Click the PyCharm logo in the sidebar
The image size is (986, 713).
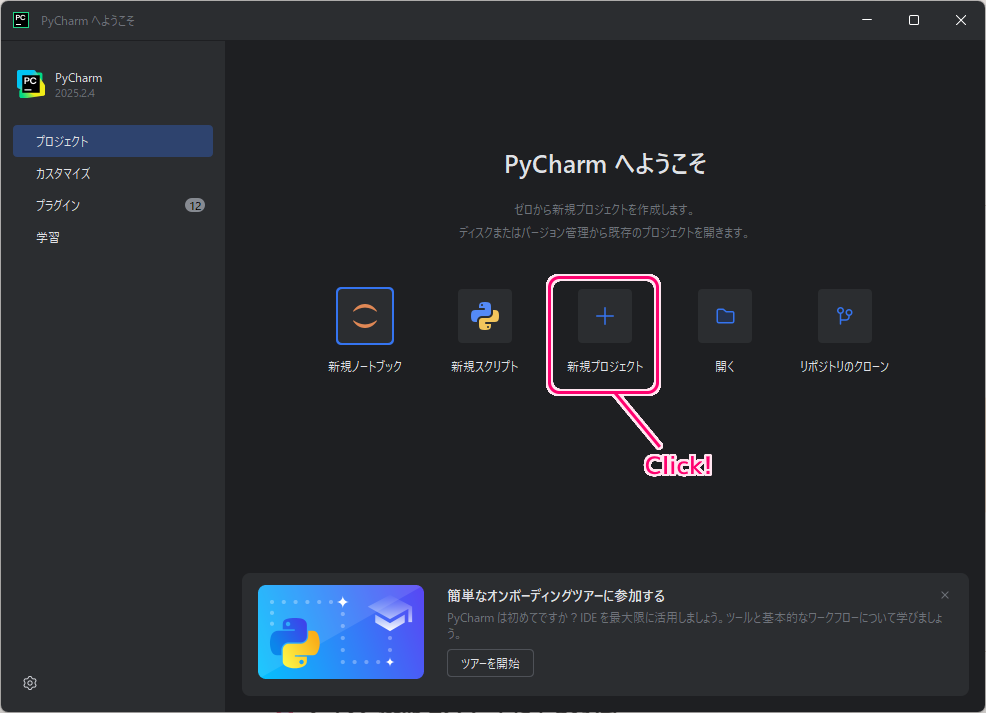tap(32, 84)
